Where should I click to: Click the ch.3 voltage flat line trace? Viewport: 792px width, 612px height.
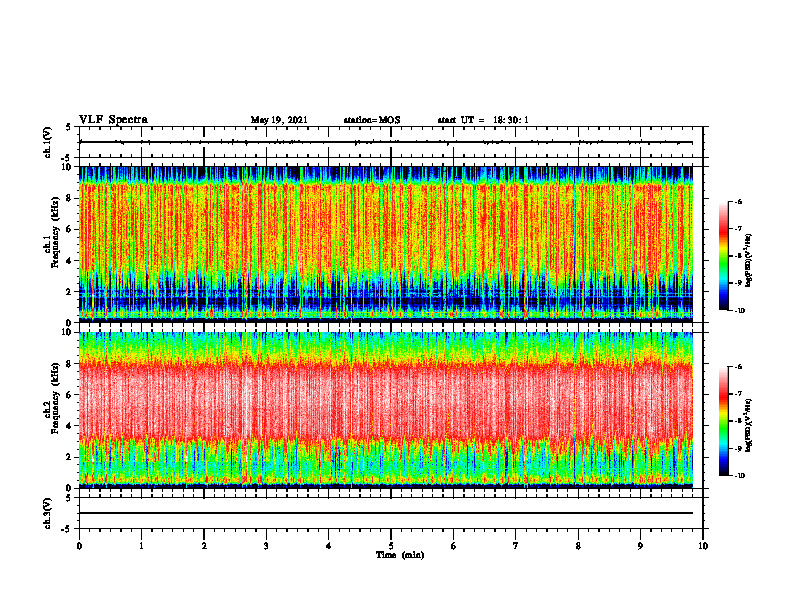pyautogui.click(x=386, y=513)
